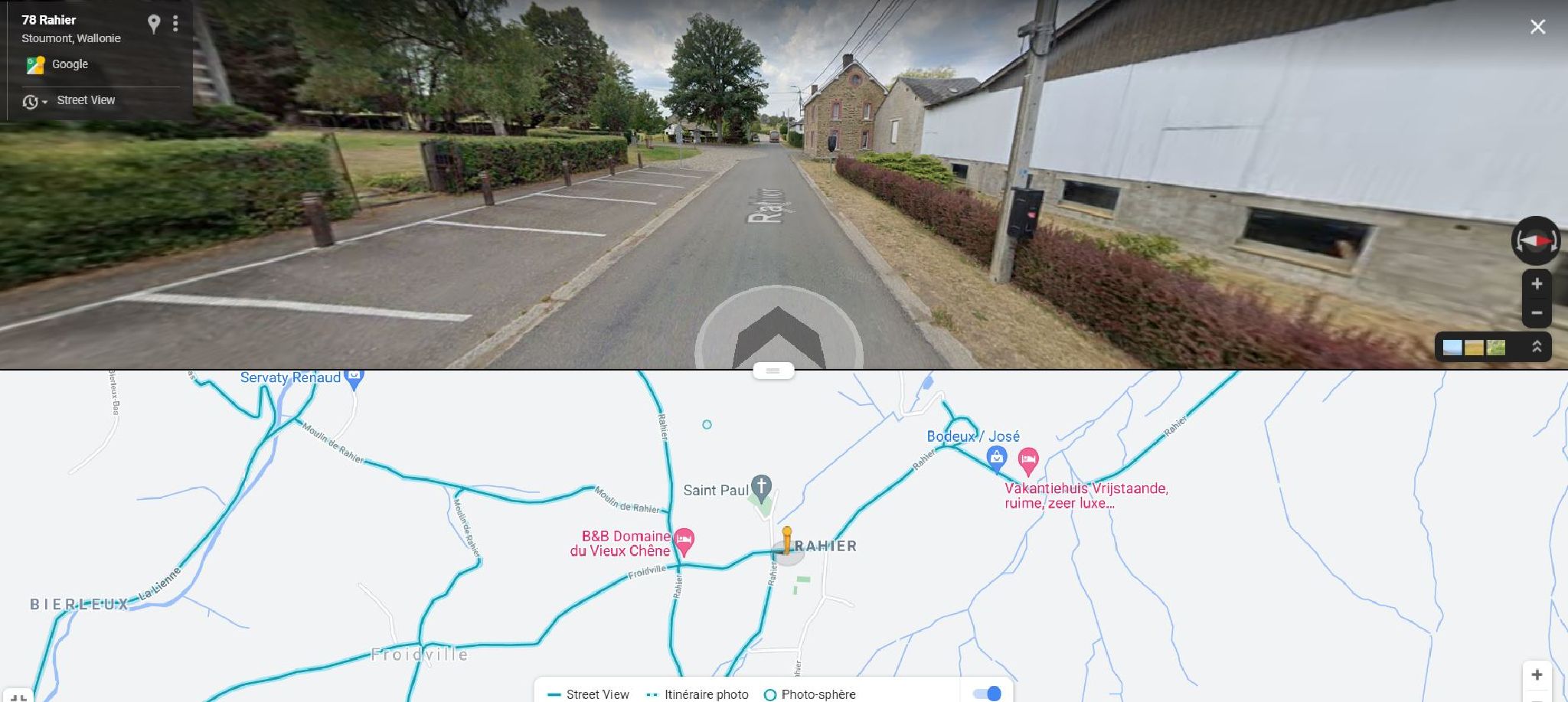Expand the imagery thumbnails panel with double chevron

pyautogui.click(x=1537, y=347)
